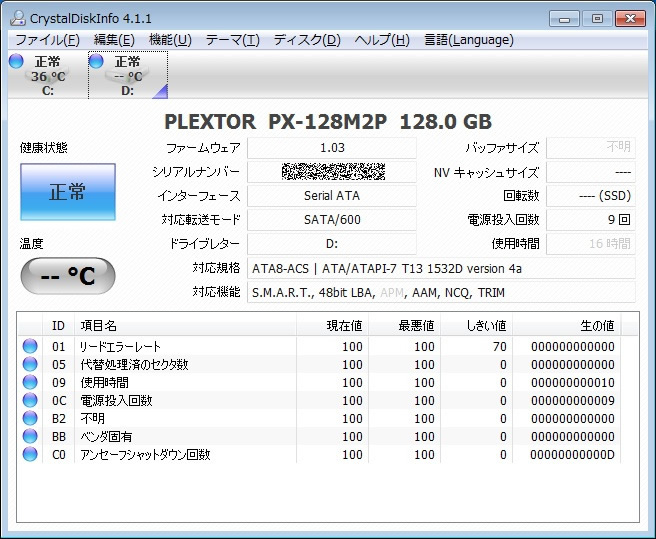Click raw value 000000000009

click(x=573, y=400)
